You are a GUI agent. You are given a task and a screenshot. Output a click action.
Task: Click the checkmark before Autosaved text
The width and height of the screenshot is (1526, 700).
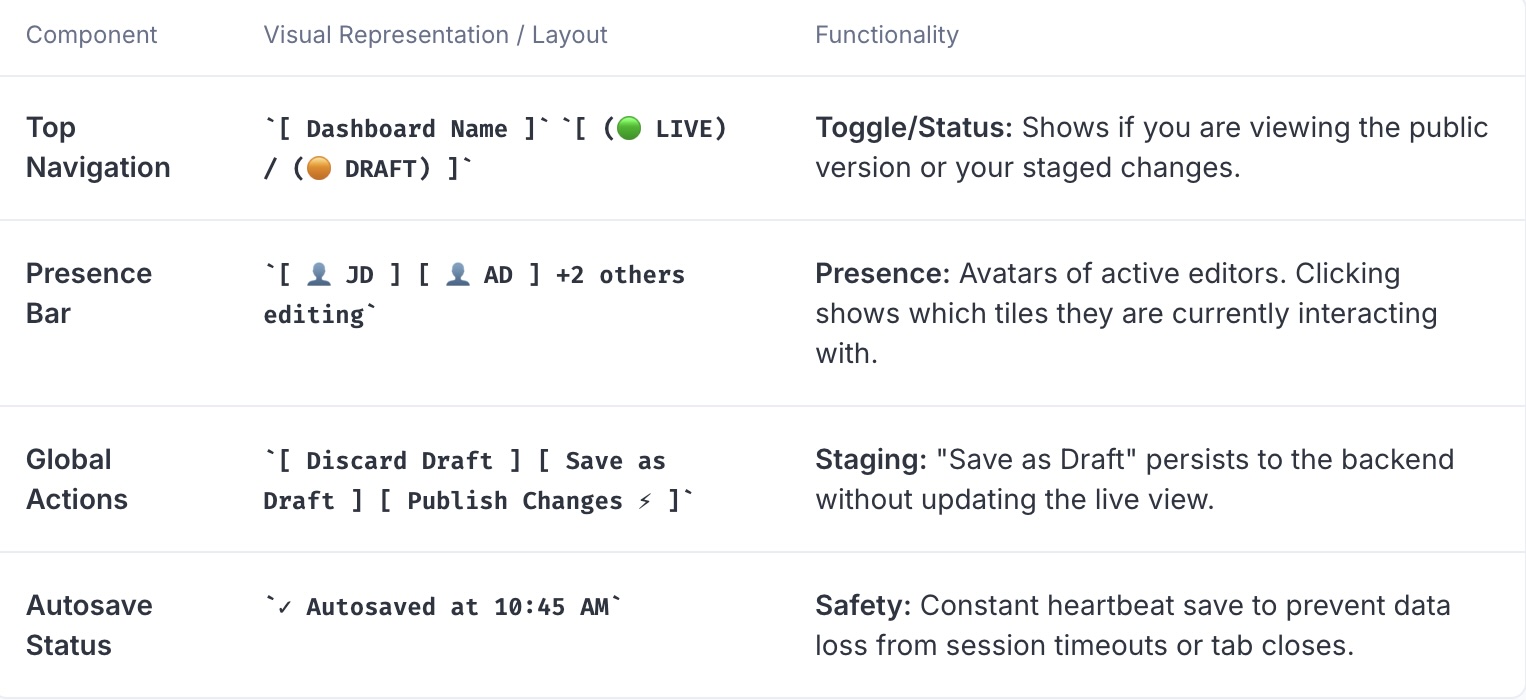pyautogui.click(x=285, y=607)
